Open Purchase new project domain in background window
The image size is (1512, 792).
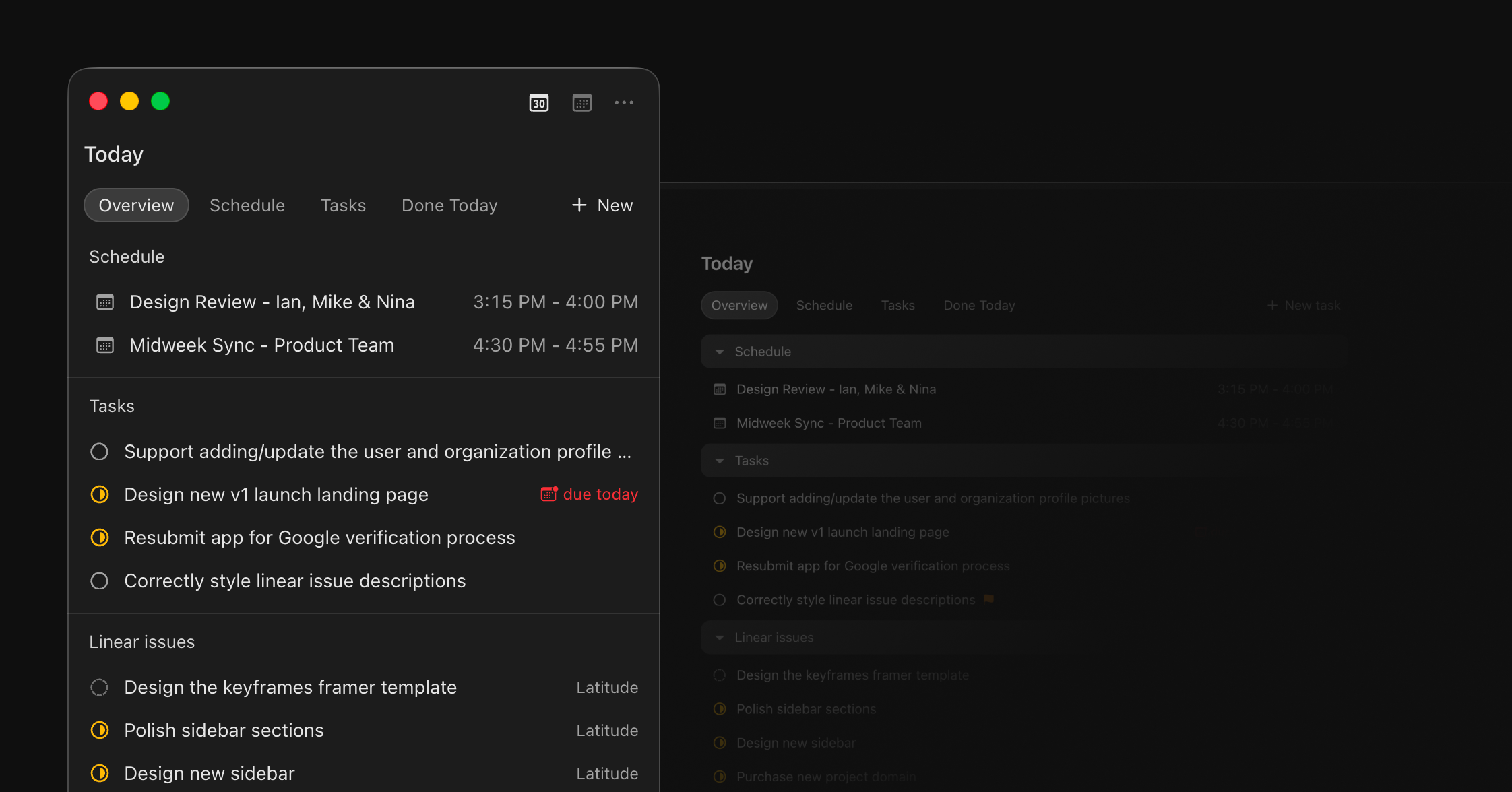(x=826, y=776)
